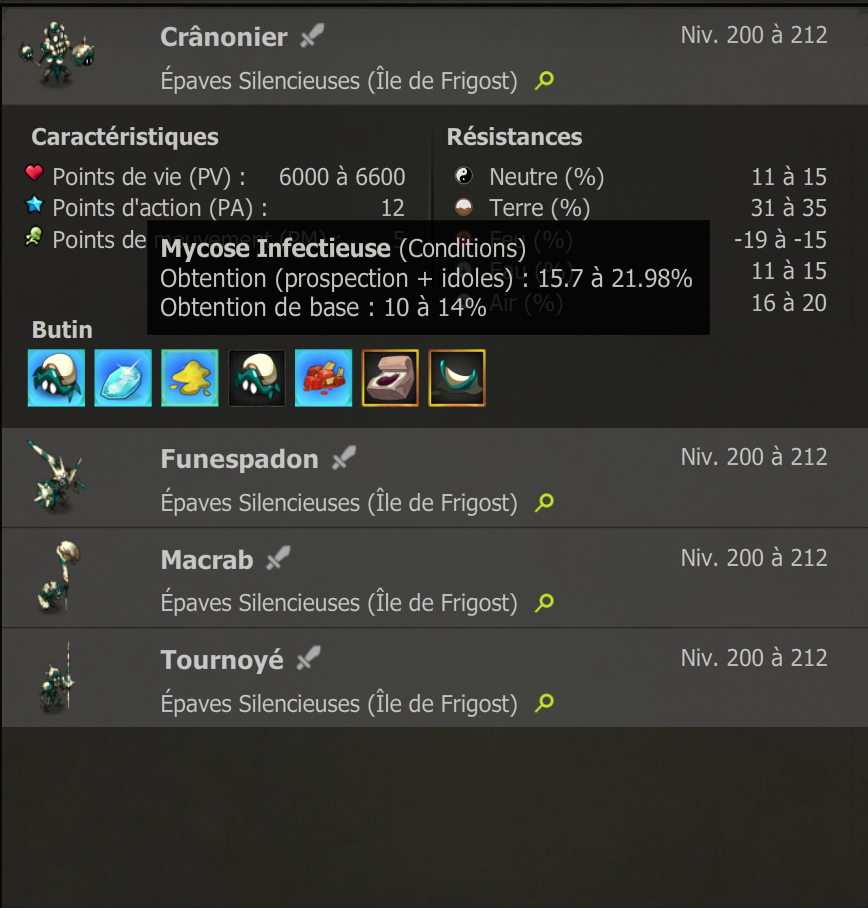
Task: Expand the Macrab monster entry
Action: click(x=434, y=578)
